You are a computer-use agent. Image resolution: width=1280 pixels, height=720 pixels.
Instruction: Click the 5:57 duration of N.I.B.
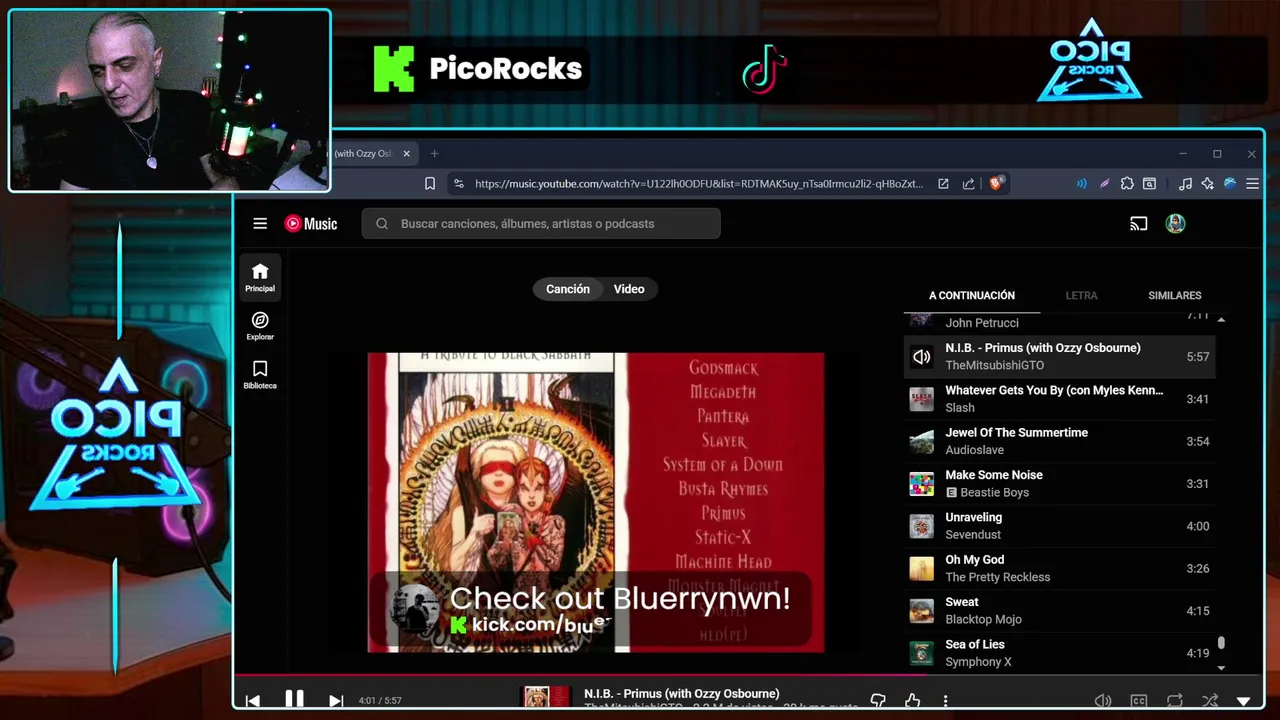pos(1198,357)
